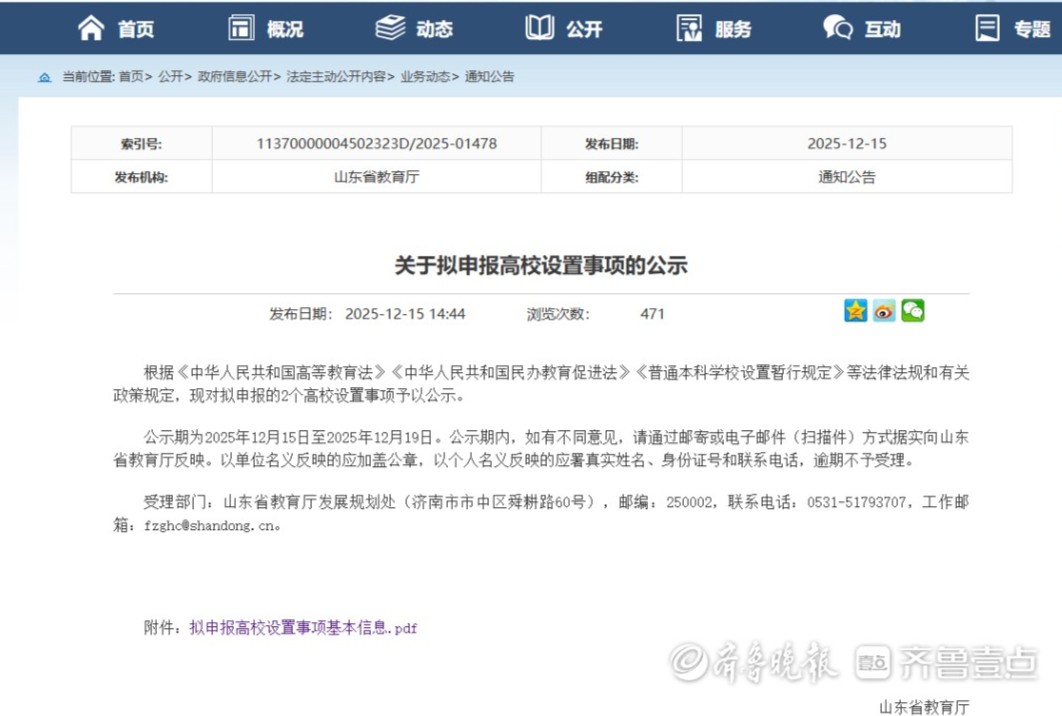This screenshot has height=716, width=1062.
Task: Open 公开 link in the breadcrumb trail
Action: [x=170, y=77]
